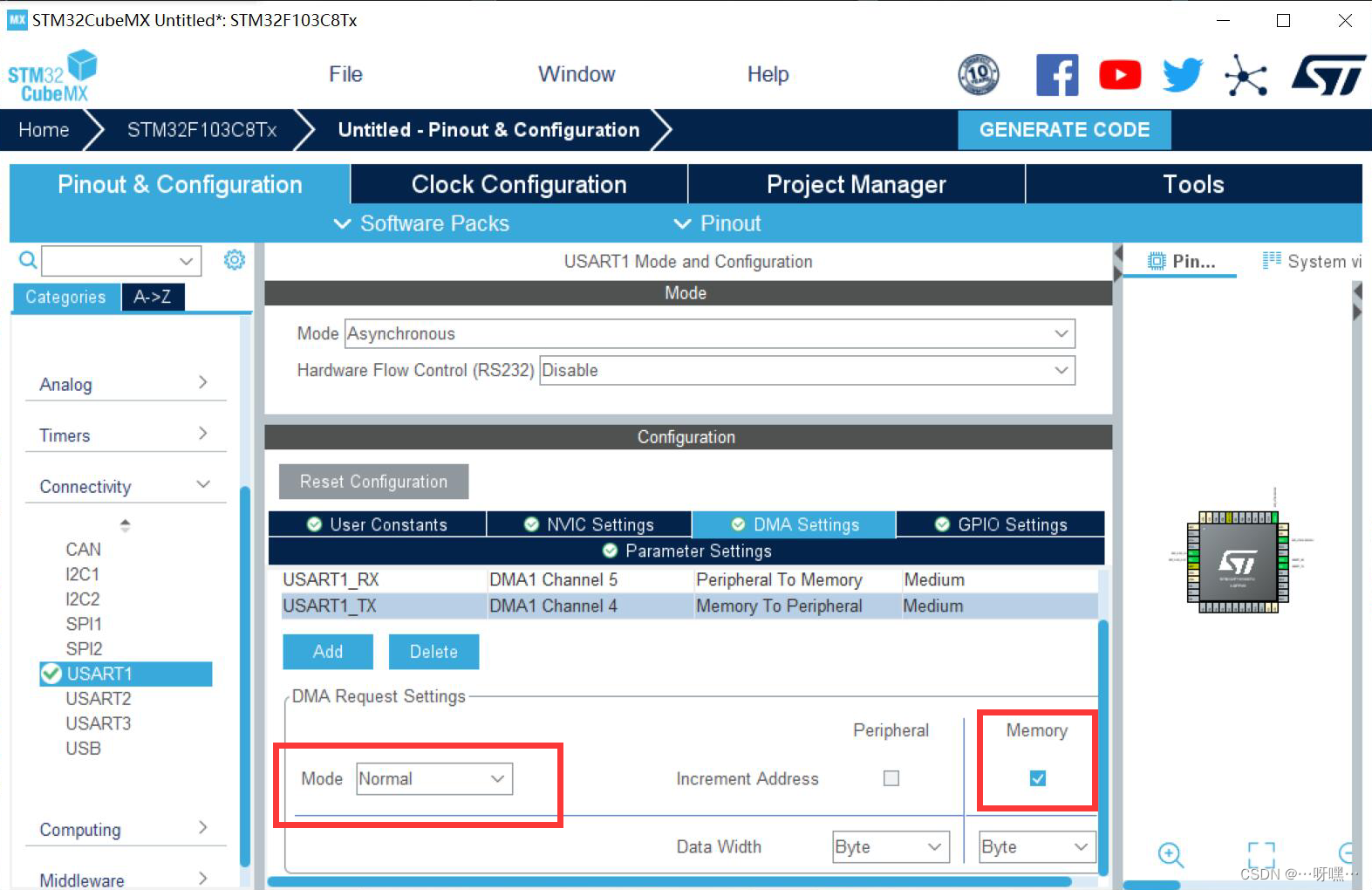
Task: Select the Pinout & Configuration tab
Action: [180, 184]
